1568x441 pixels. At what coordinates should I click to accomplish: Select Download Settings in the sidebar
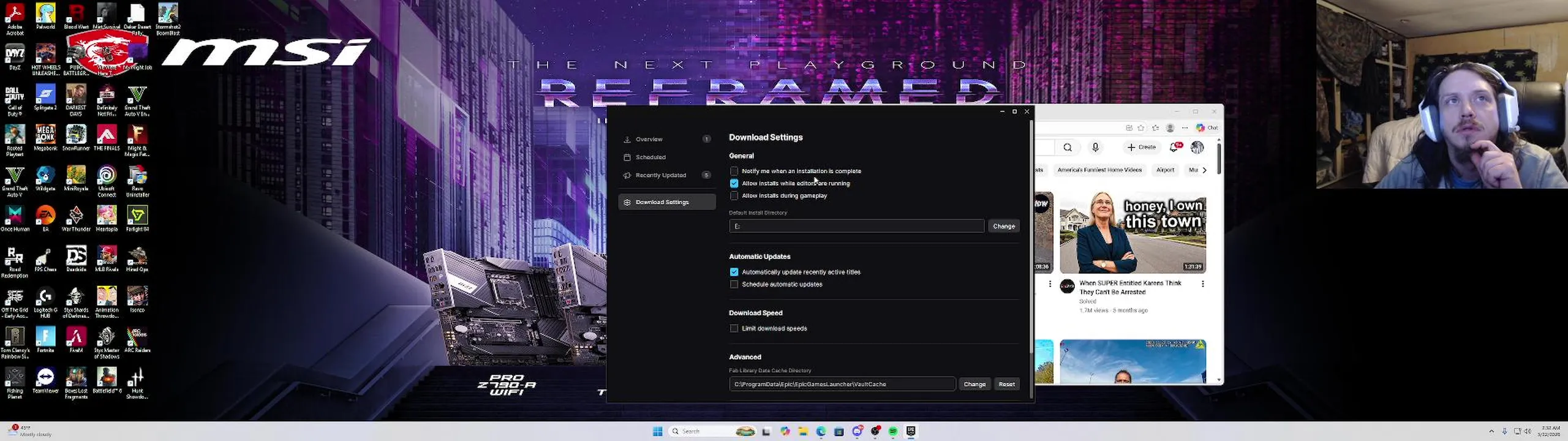[666, 202]
